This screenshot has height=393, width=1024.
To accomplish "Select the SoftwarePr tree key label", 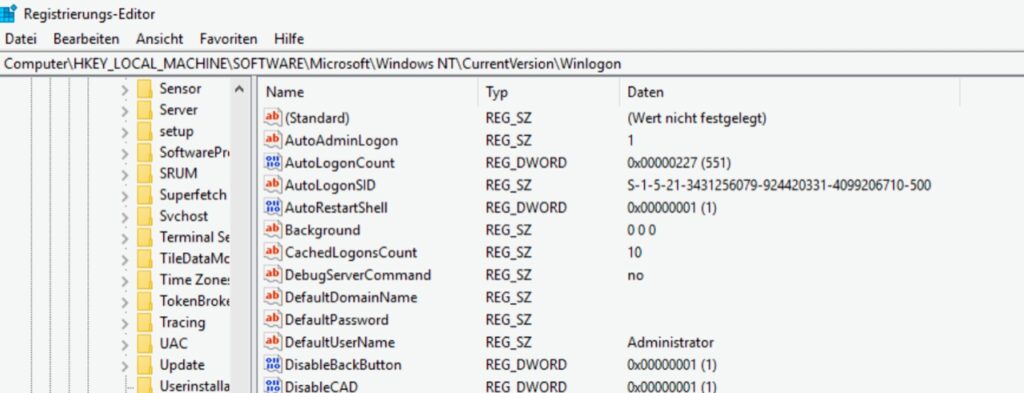I will 194,153.
